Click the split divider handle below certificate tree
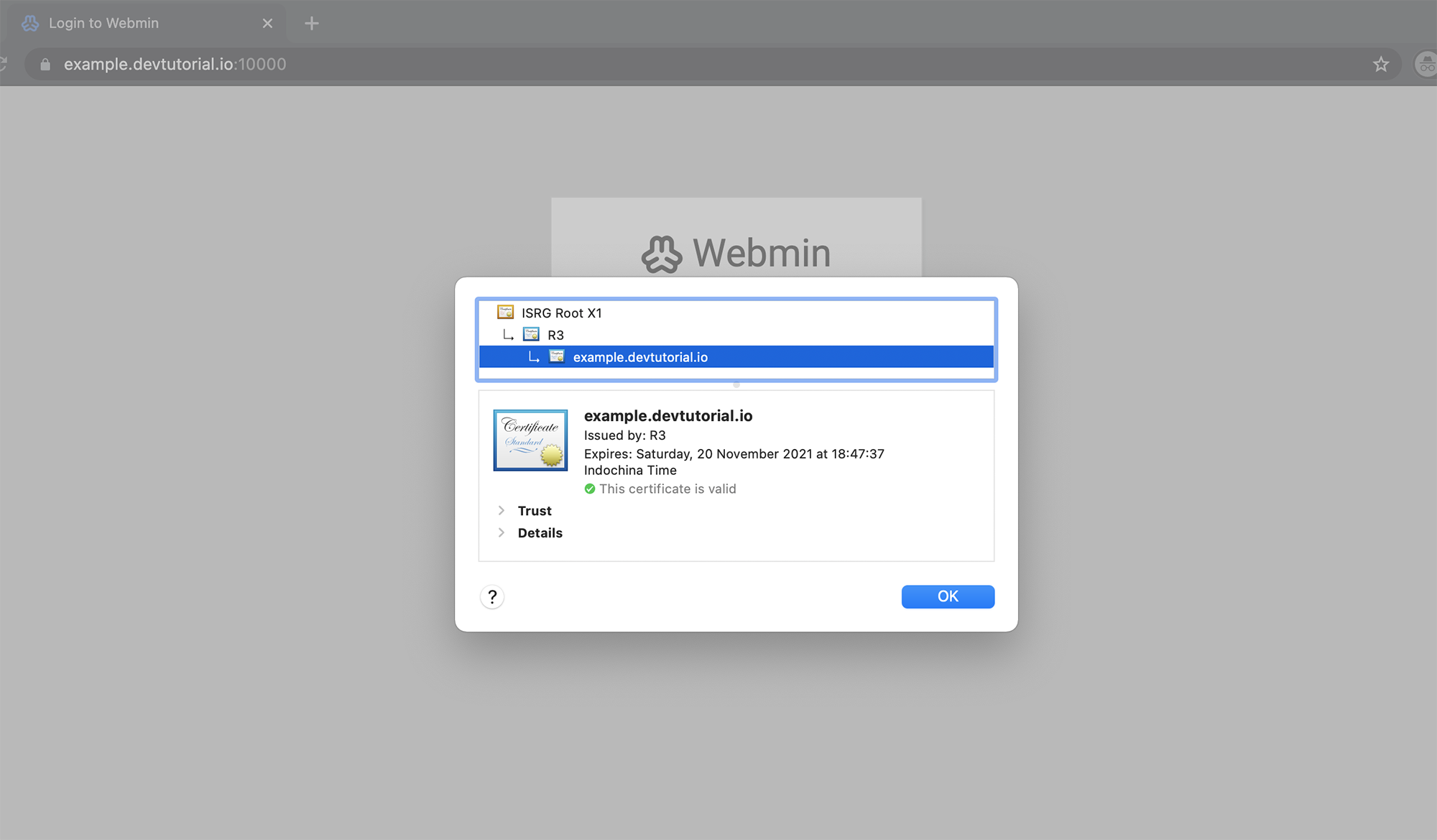1437x840 pixels. tap(736, 384)
